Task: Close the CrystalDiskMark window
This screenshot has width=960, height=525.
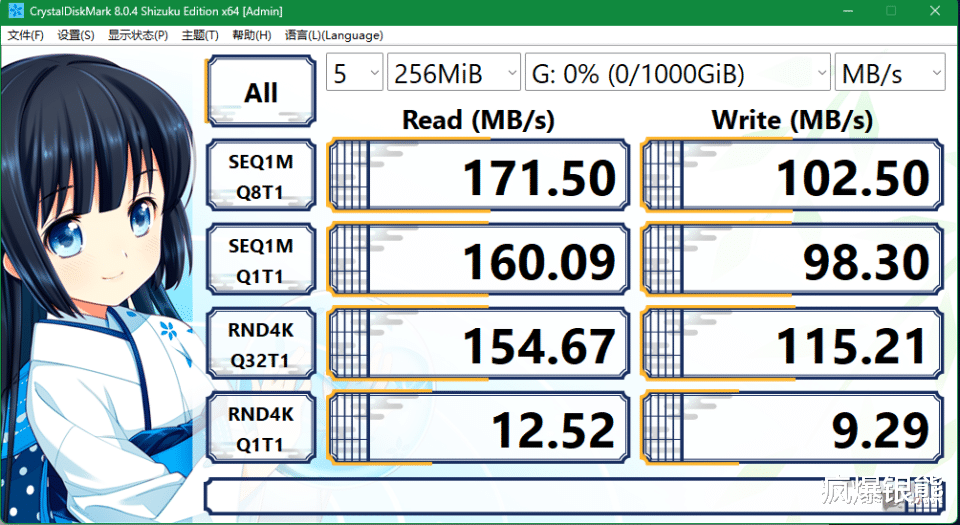Action: tap(933, 12)
